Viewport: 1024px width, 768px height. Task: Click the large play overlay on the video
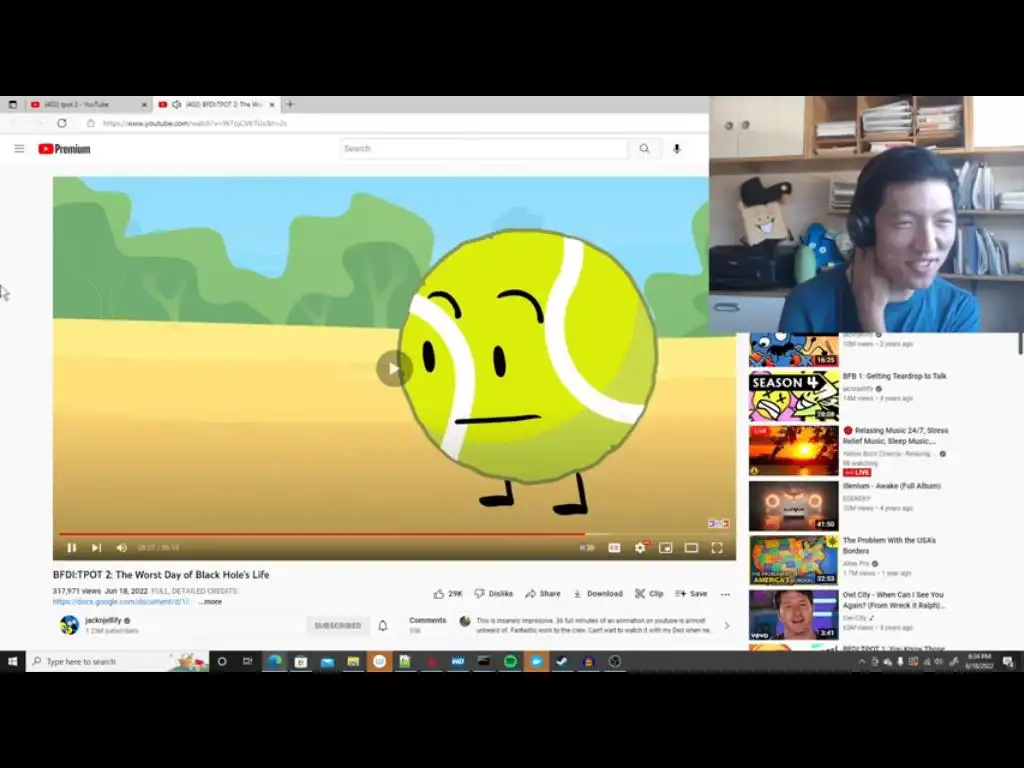point(394,368)
